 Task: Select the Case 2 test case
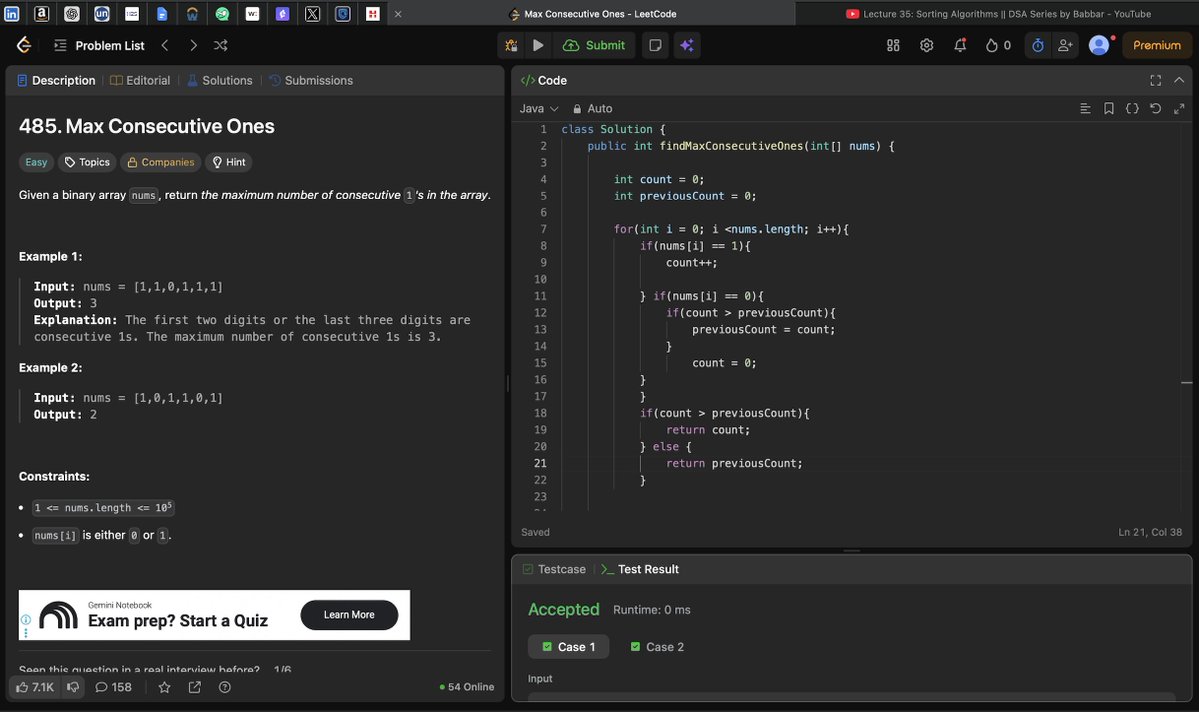tap(657, 647)
